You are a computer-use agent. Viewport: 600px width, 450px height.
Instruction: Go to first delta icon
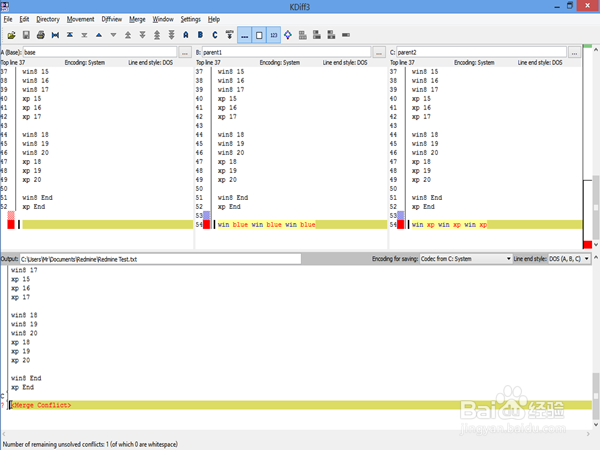(x=70, y=35)
